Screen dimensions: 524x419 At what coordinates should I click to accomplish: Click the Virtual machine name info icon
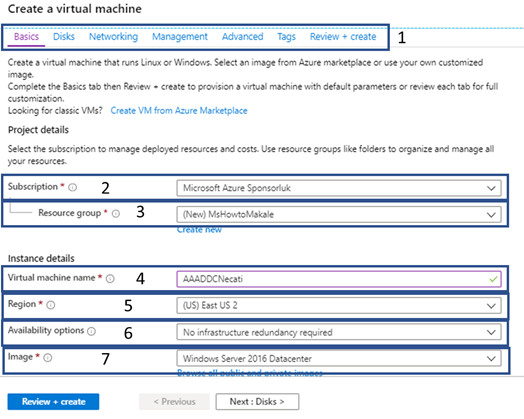coord(110,279)
